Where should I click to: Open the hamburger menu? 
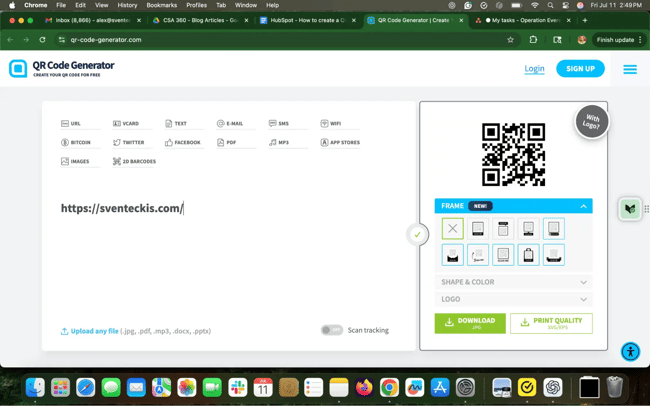(x=630, y=69)
